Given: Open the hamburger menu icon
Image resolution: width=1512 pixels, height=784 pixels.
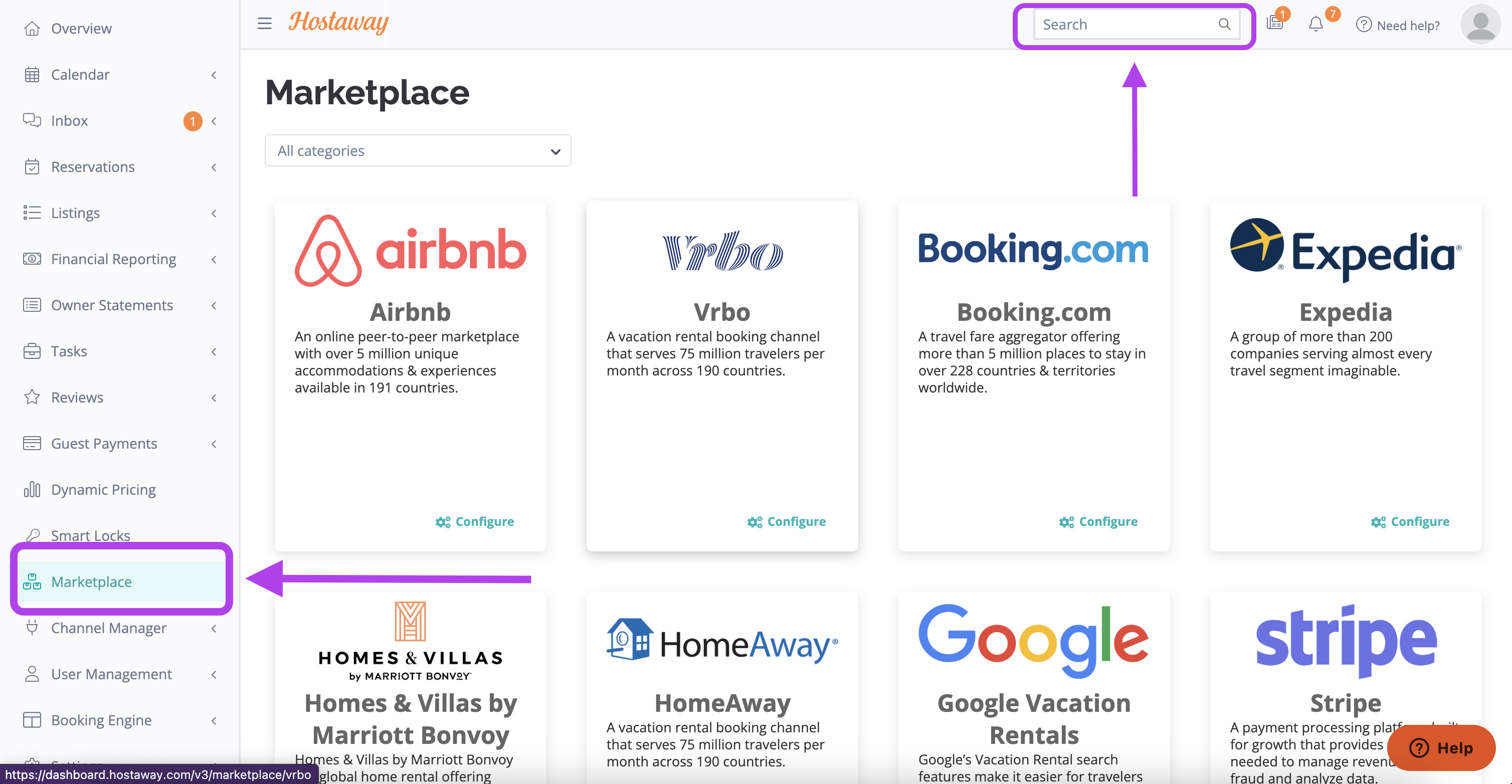Looking at the screenshot, I should coord(265,24).
